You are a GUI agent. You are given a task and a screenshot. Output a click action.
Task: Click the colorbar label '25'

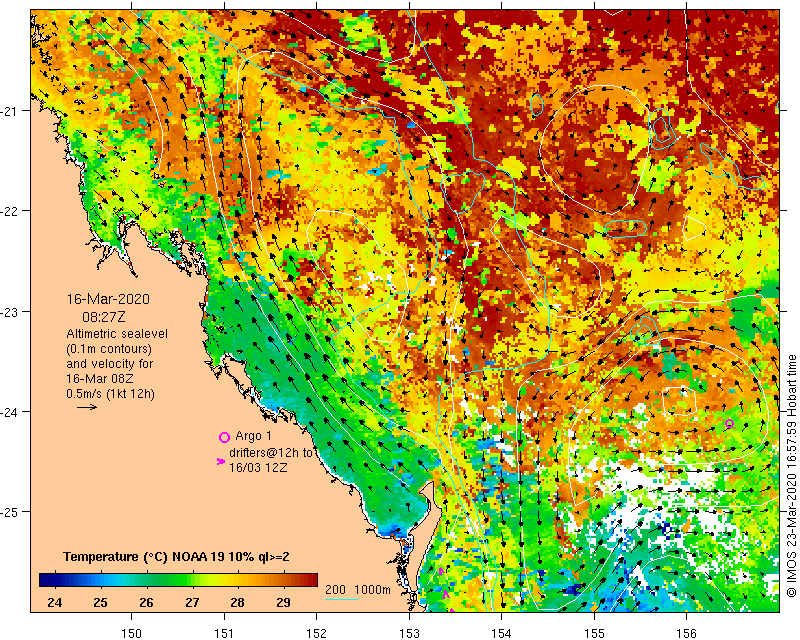pos(101,603)
